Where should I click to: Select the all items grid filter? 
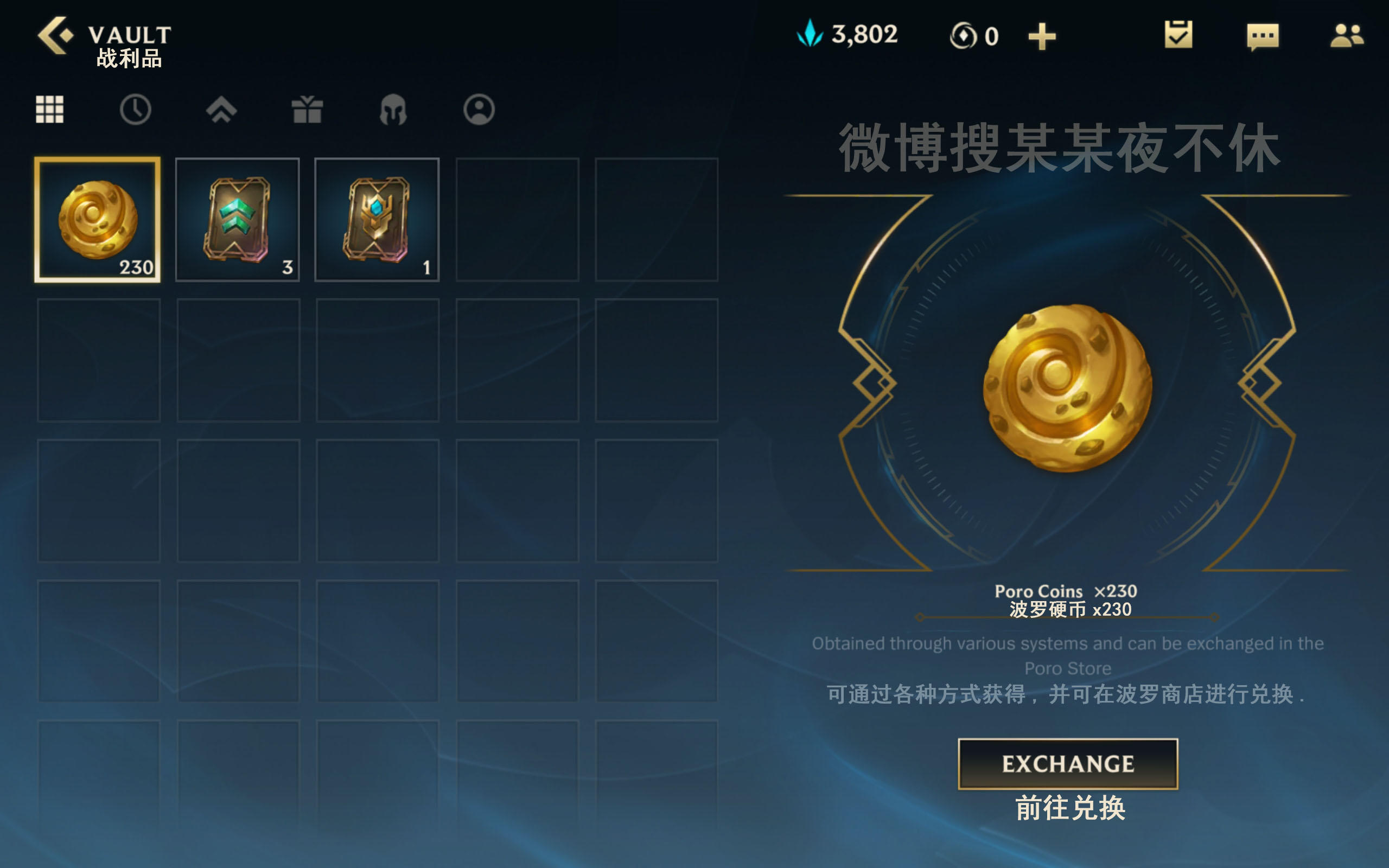click(50, 109)
